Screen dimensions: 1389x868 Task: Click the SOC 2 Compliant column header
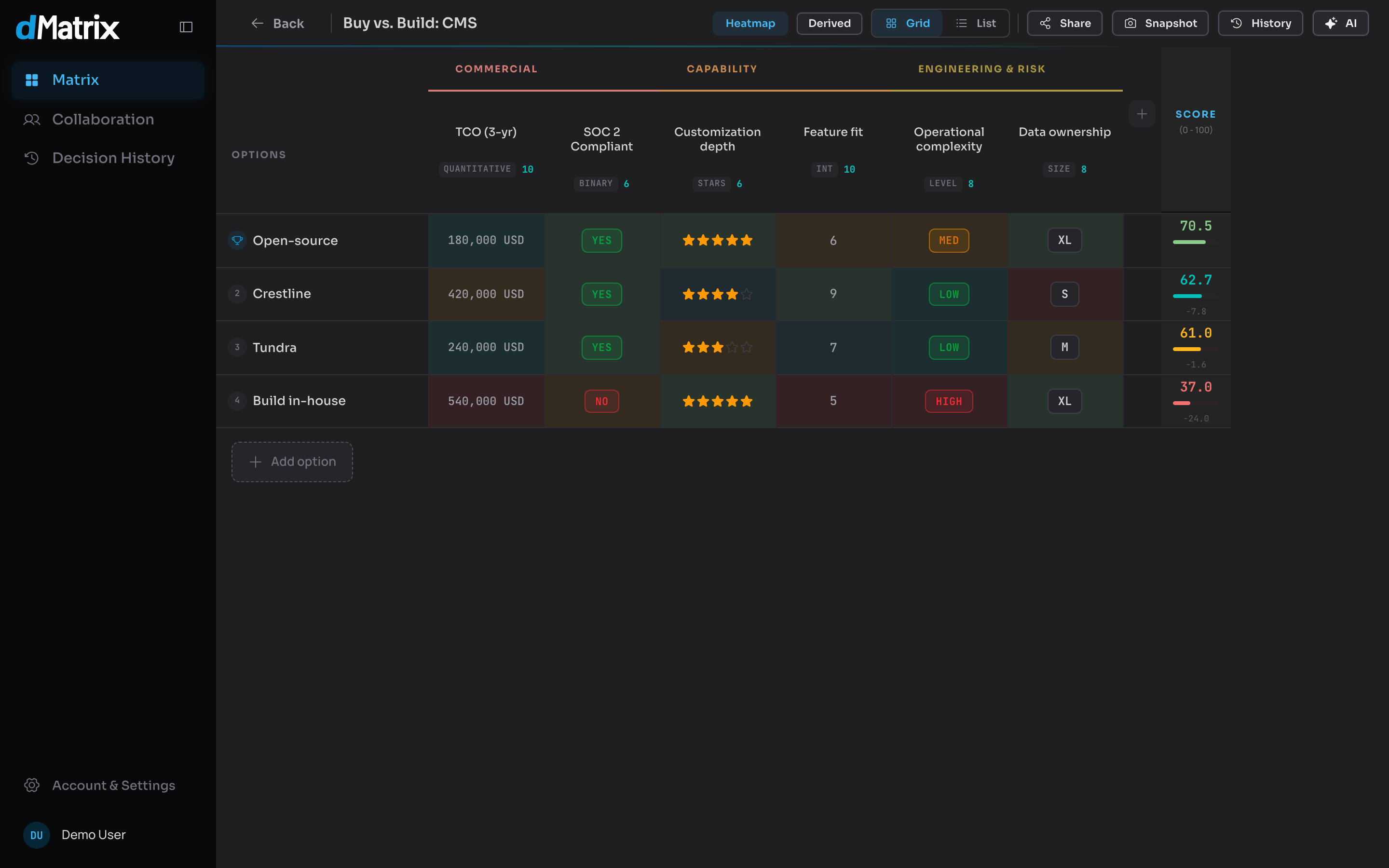tap(601, 139)
